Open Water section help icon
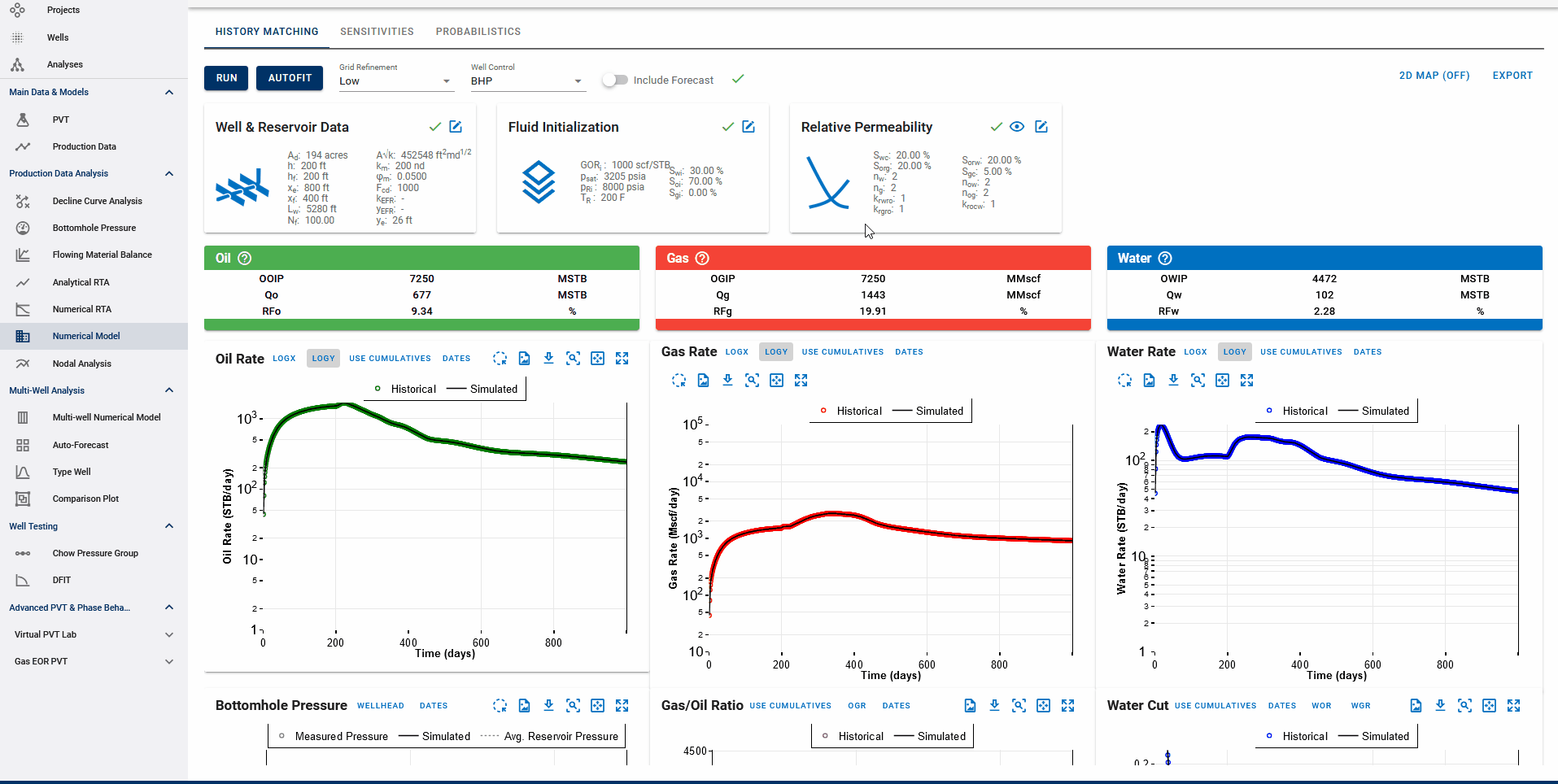Screen dimensions: 1558x784 pos(1165,258)
